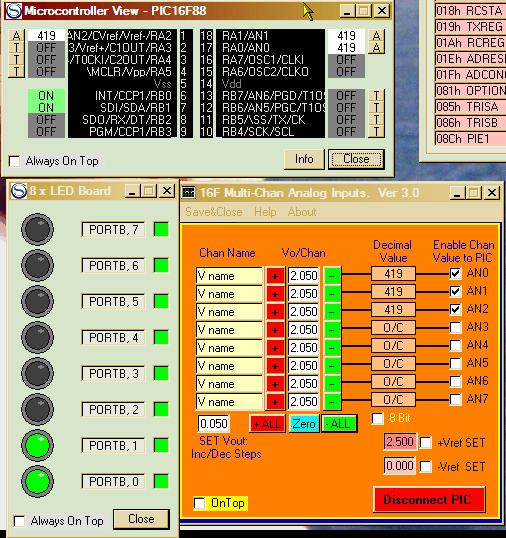Increase voltage on the AN1 channel row
This screenshot has width=506, height=538.
click(x=275, y=294)
